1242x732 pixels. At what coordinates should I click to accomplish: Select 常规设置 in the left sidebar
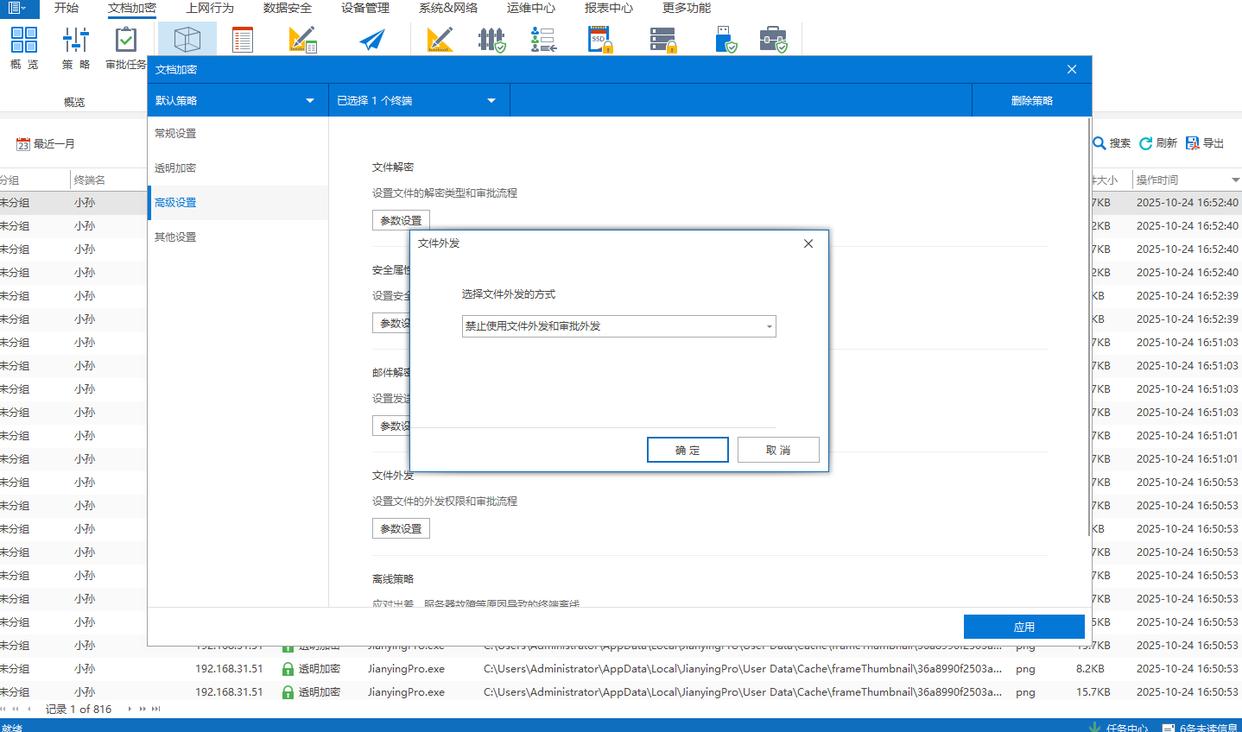pos(175,133)
